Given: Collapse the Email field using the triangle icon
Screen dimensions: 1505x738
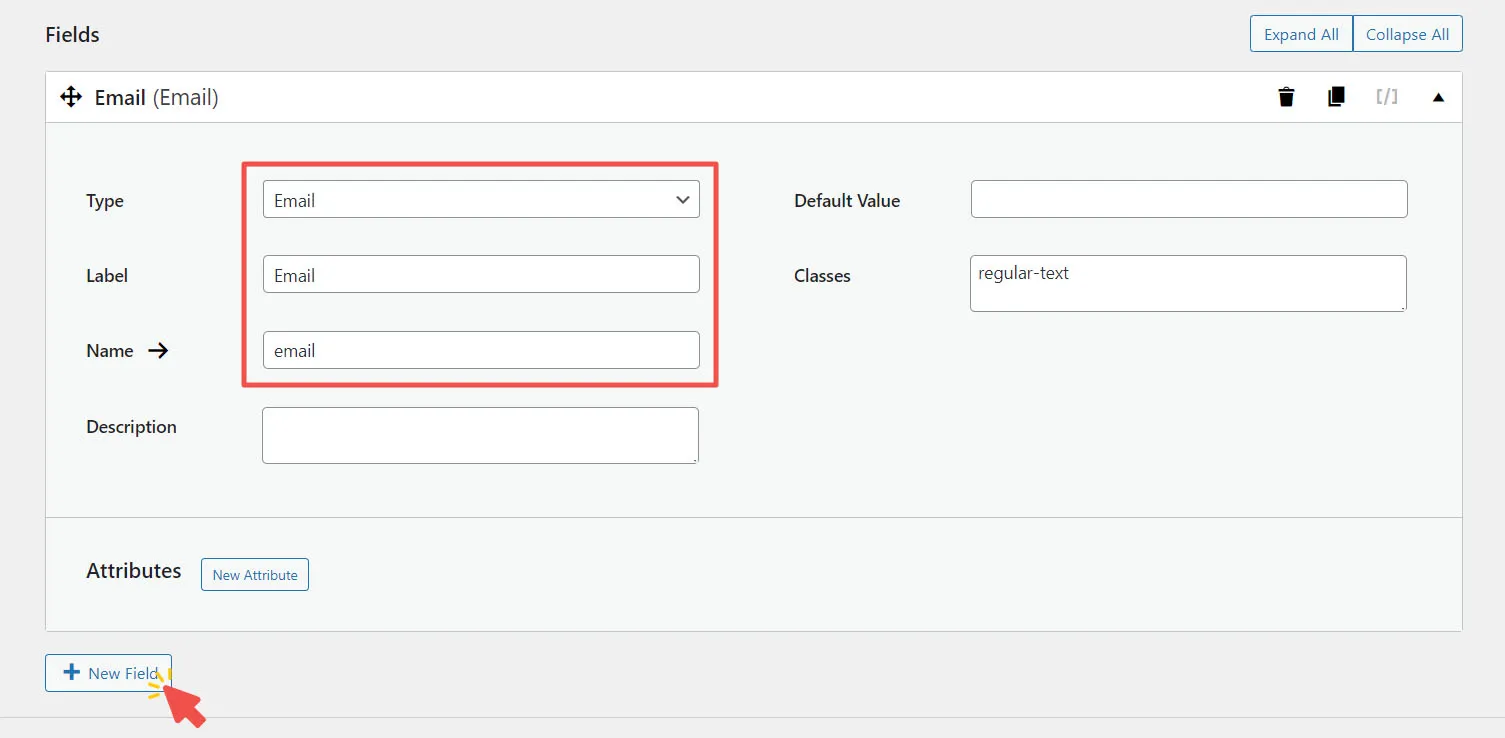Looking at the screenshot, I should tap(1438, 96).
